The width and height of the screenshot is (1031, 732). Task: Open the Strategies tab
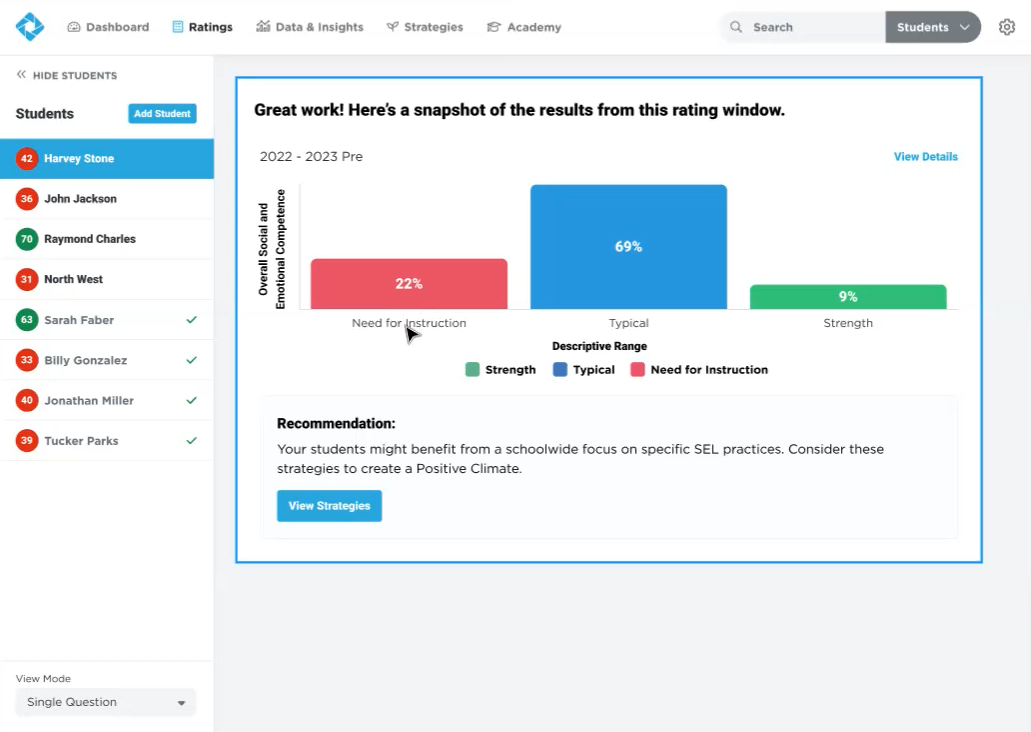click(x=424, y=27)
